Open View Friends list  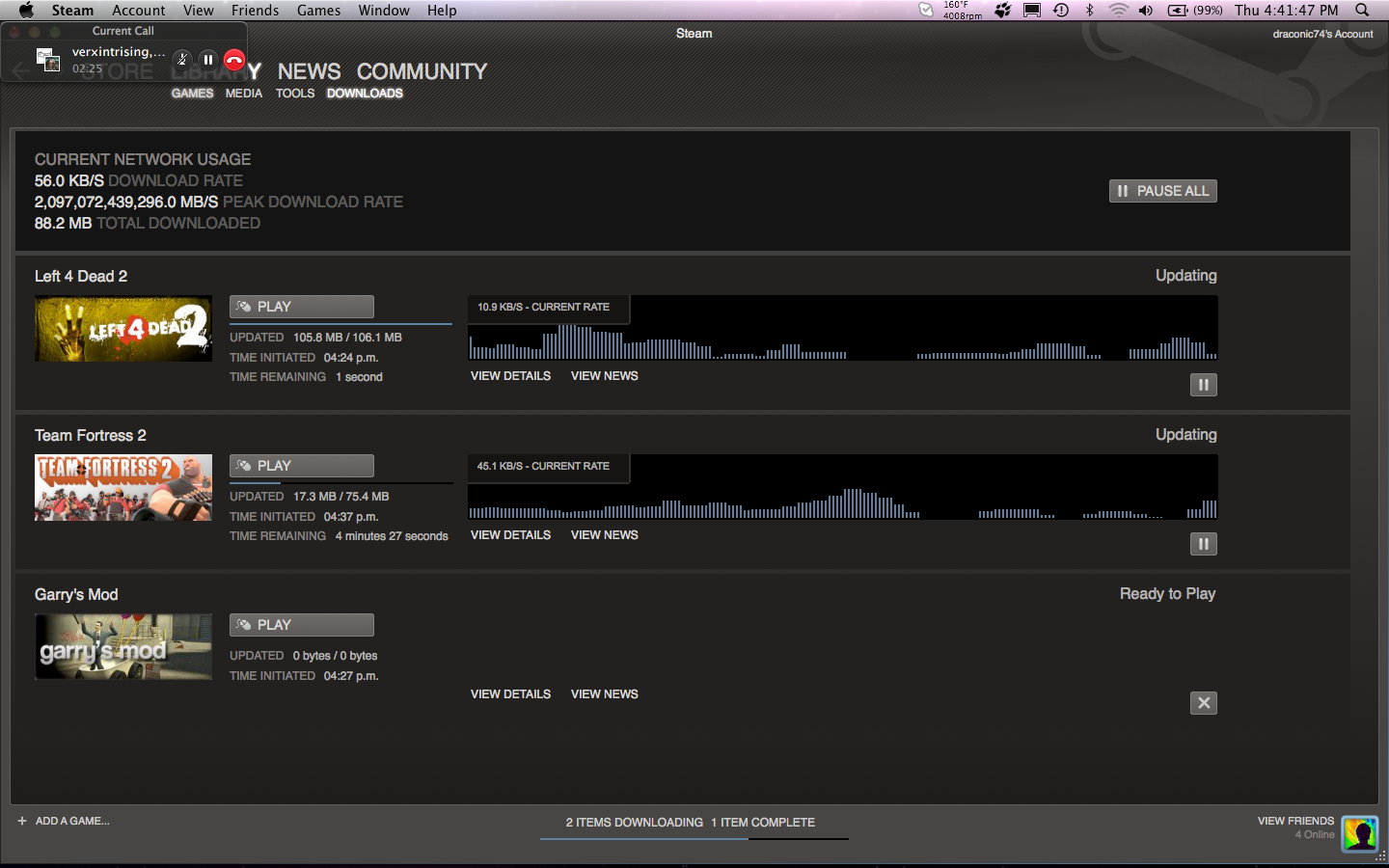tap(1295, 821)
